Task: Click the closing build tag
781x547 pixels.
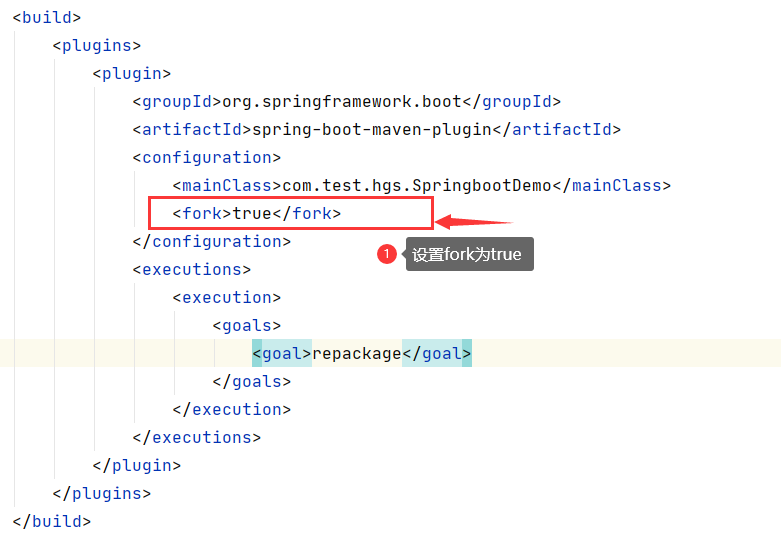Action: pos(51,521)
